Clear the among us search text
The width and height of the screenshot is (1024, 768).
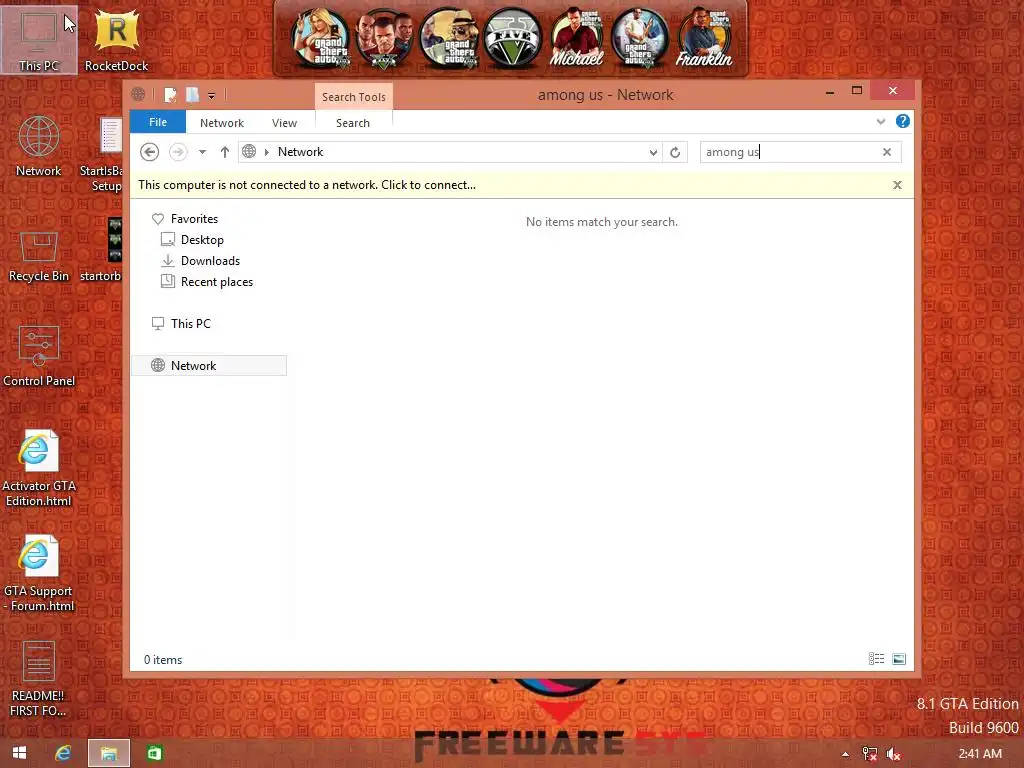[x=887, y=152]
